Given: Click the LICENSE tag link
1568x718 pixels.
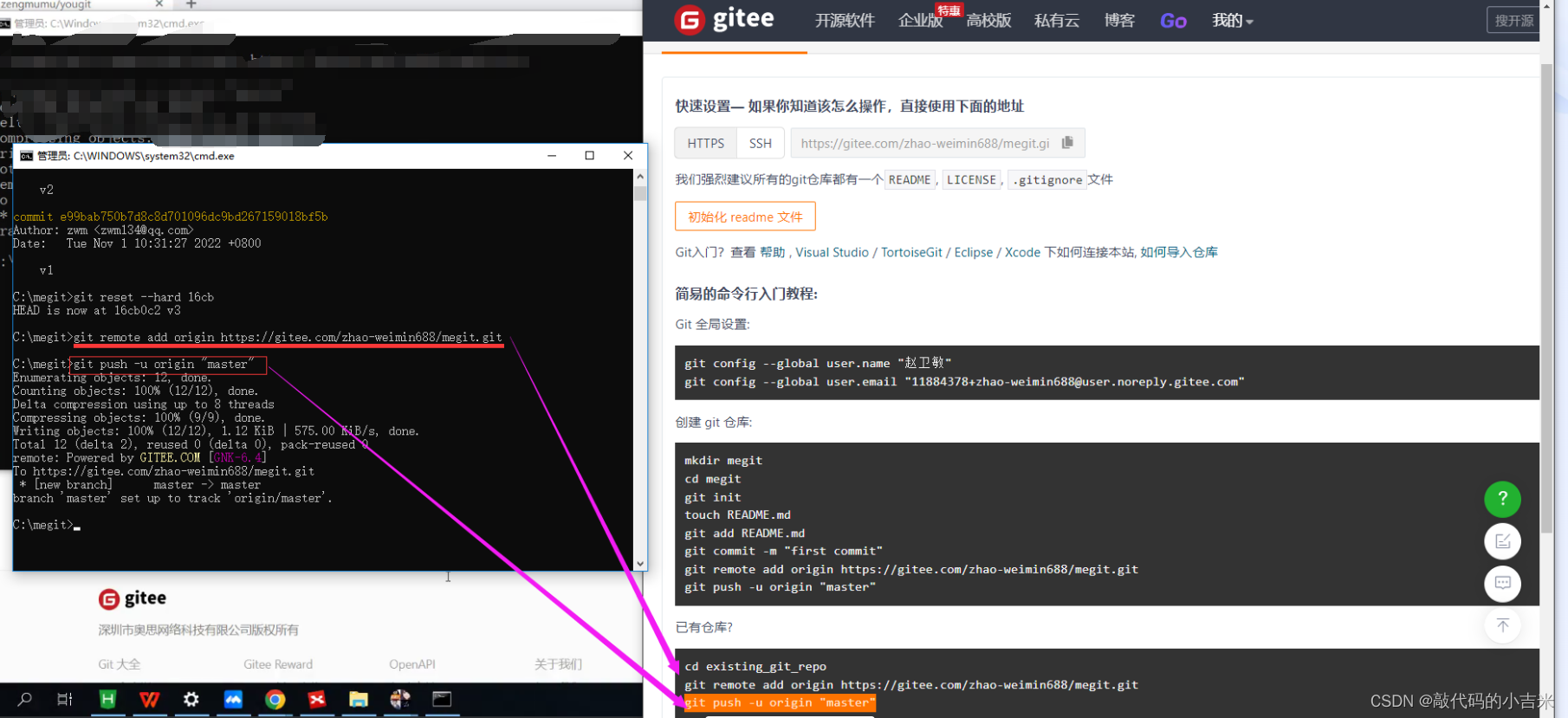Looking at the screenshot, I should point(971,179).
